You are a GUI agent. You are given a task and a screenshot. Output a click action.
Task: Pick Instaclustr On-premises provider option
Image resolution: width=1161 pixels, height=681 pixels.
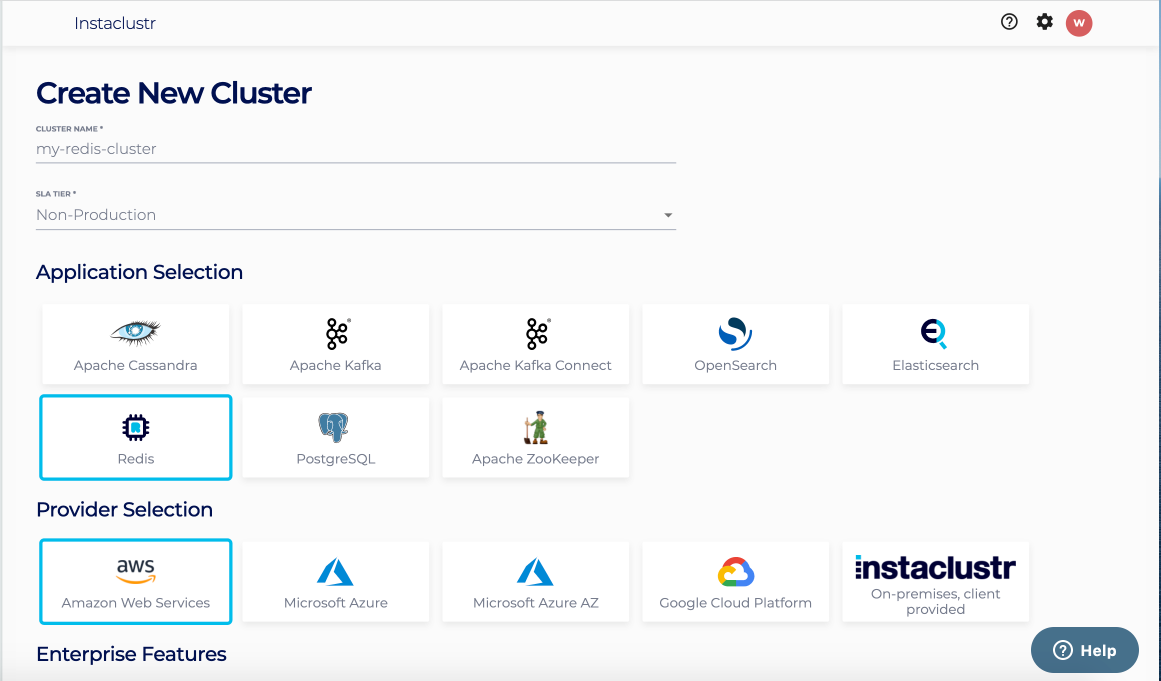(935, 581)
